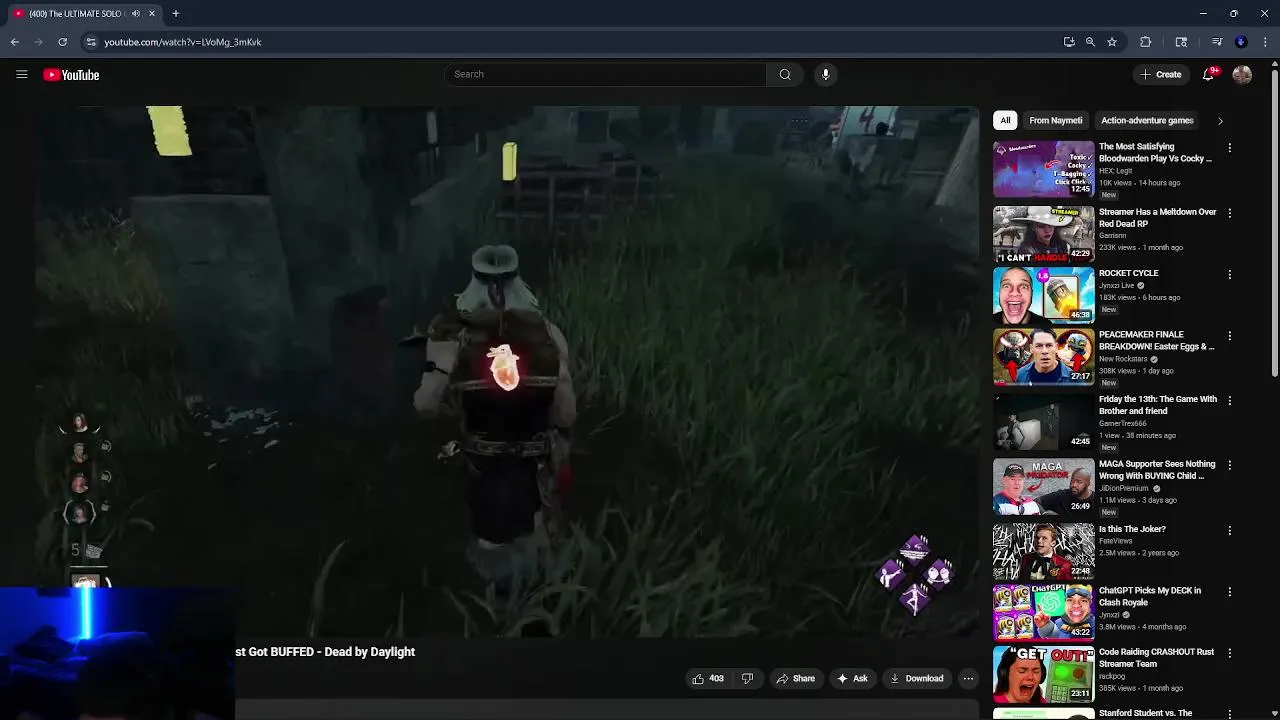Close the YouTube browser tab
This screenshot has width=1280, height=720.
(152, 14)
